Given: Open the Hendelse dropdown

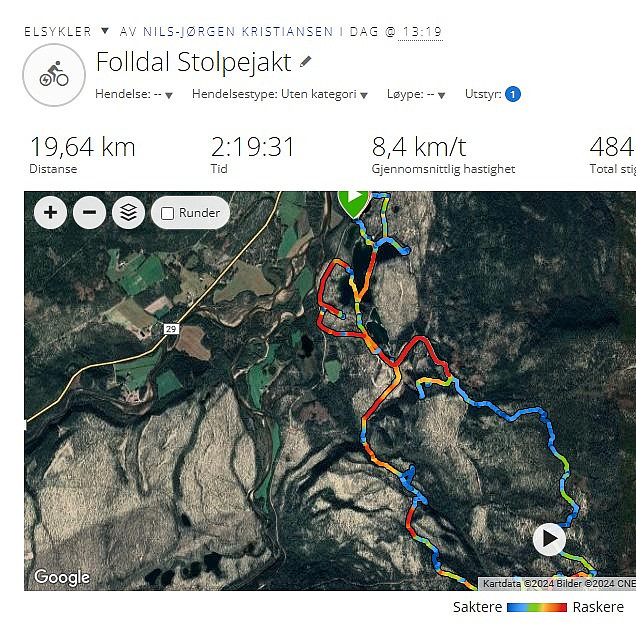Looking at the screenshot, I should point(134,95).
